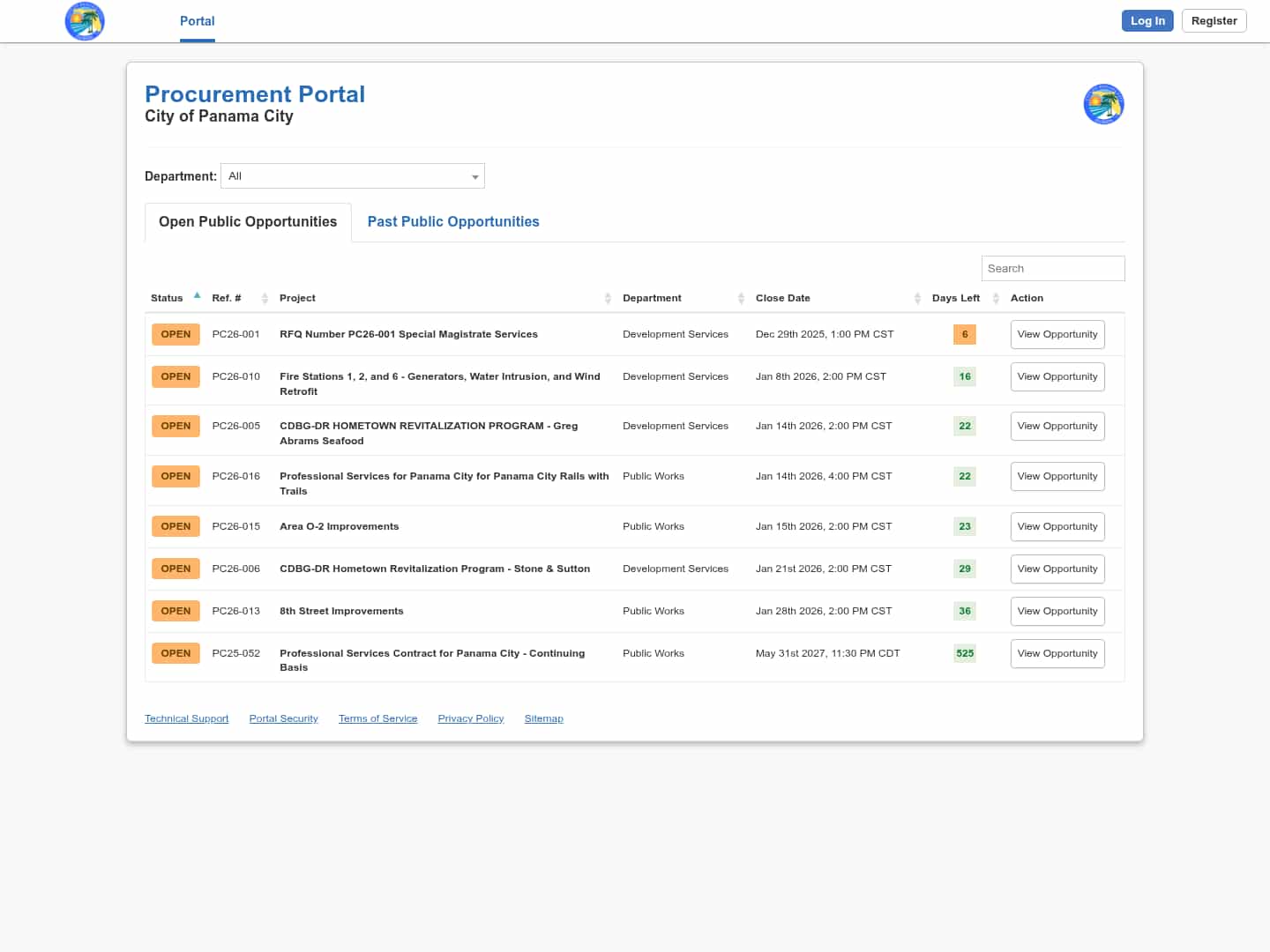Sort by Ref. # column arrows
The image size is (1270, 952).
(x=265, y=299)
